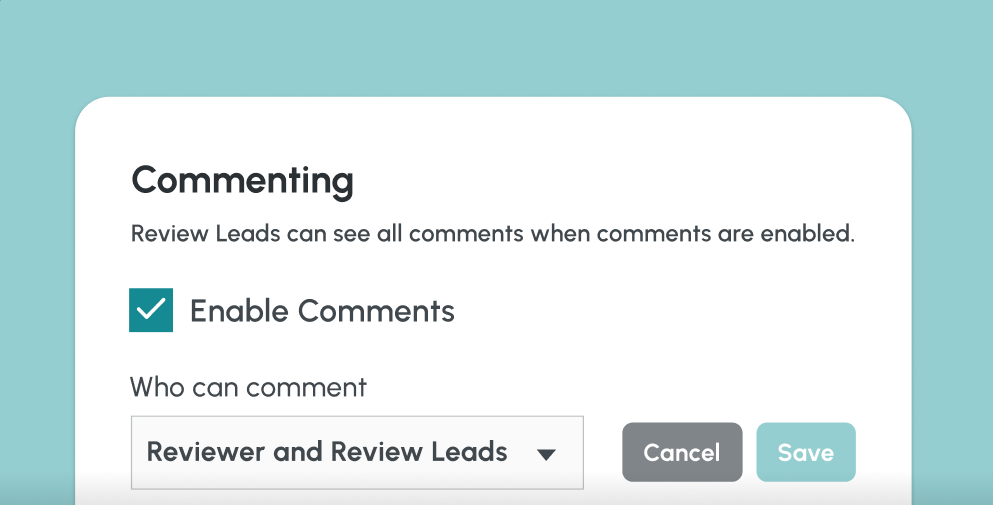Image resolution: width=993 pixels, height=505 pixels.
Task: Click the Commenting heading
Action: [x=242, y=181]
